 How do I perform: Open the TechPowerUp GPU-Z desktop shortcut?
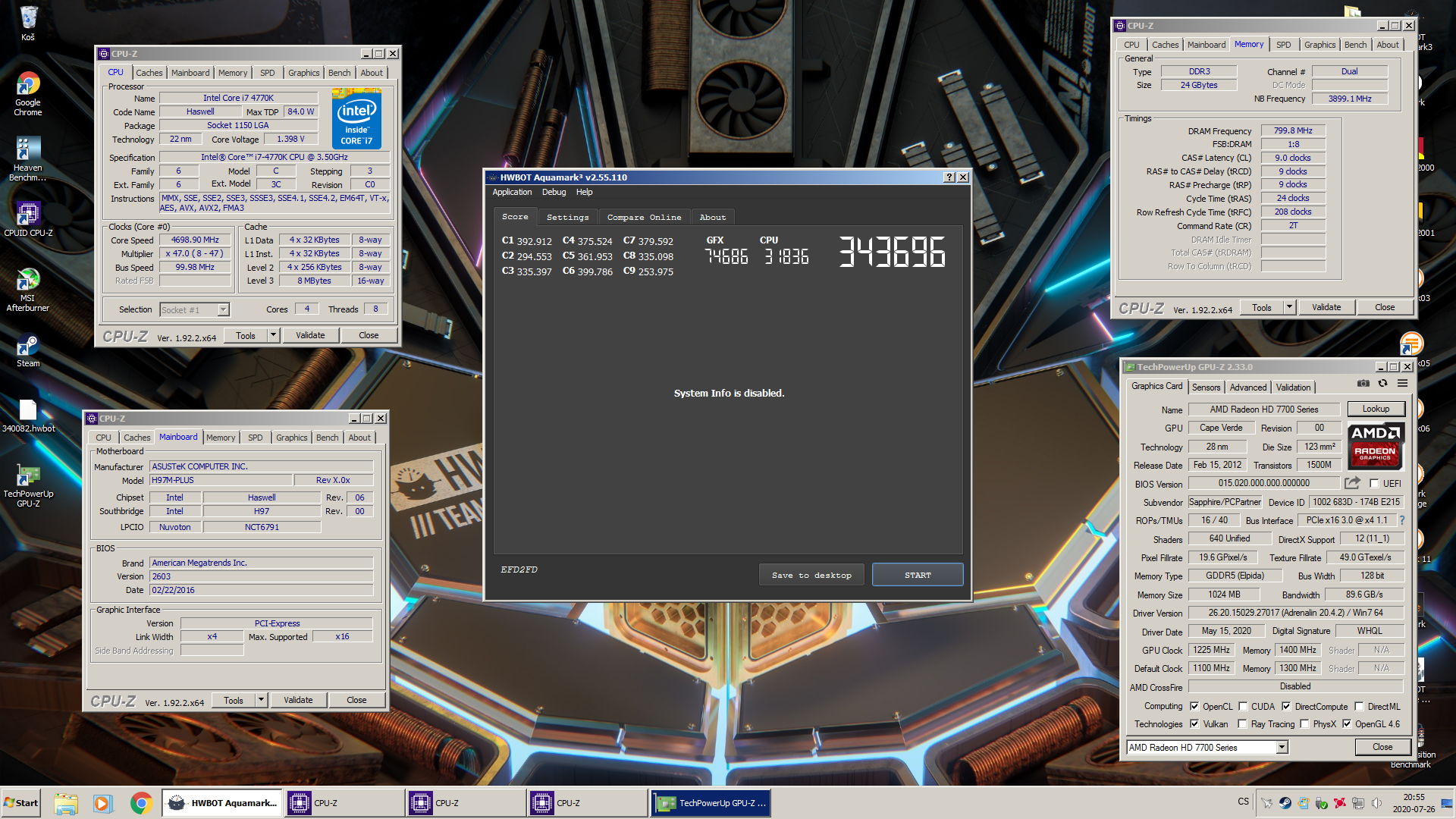point(28,486)
